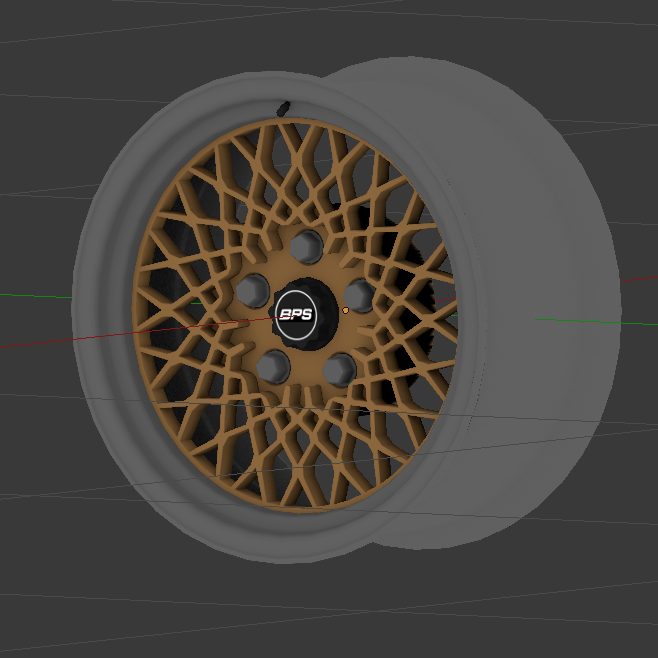Viewport: 658px width, 658px height.
Task: Select the top lug nut
Action: click(307, 247)
